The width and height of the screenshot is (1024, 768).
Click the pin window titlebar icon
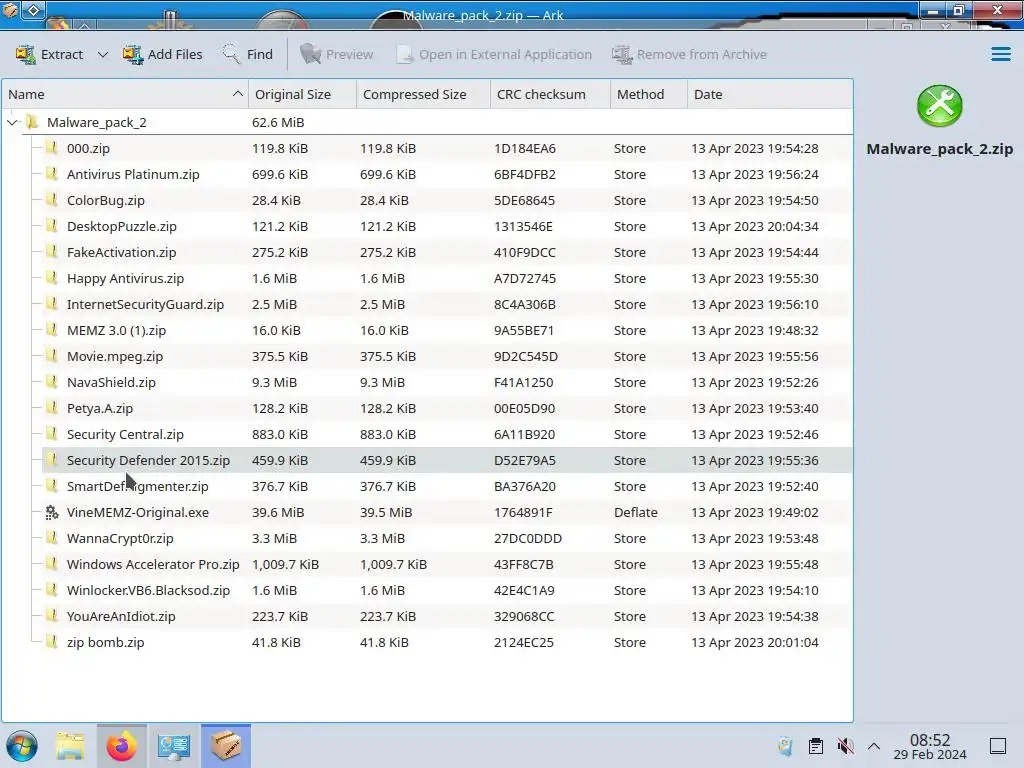click(x=33, y=10)
